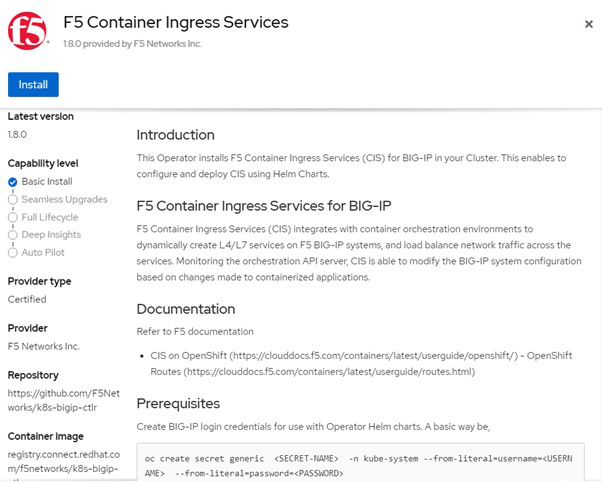Click the F5 Container Ingress Services title

coord(175,22)
